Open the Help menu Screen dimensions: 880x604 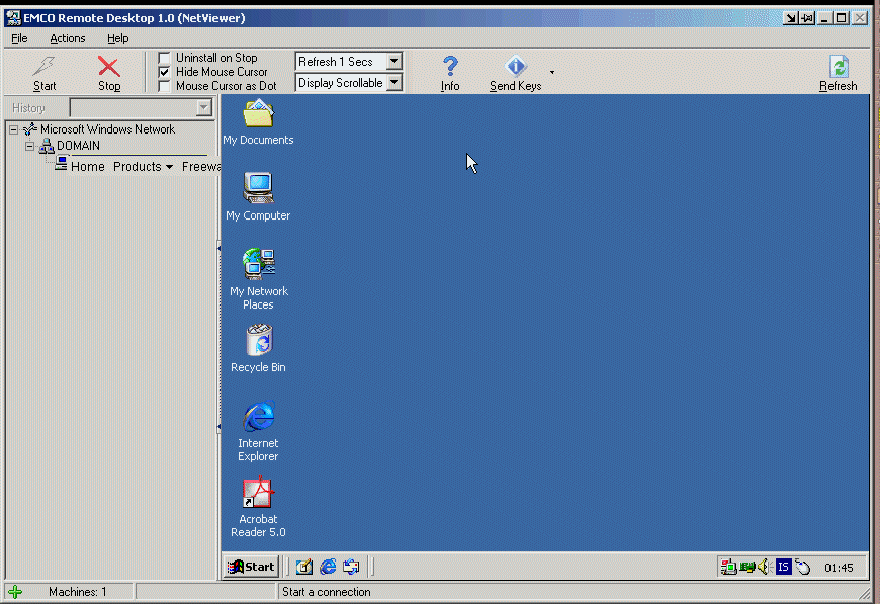coord(117,38)
